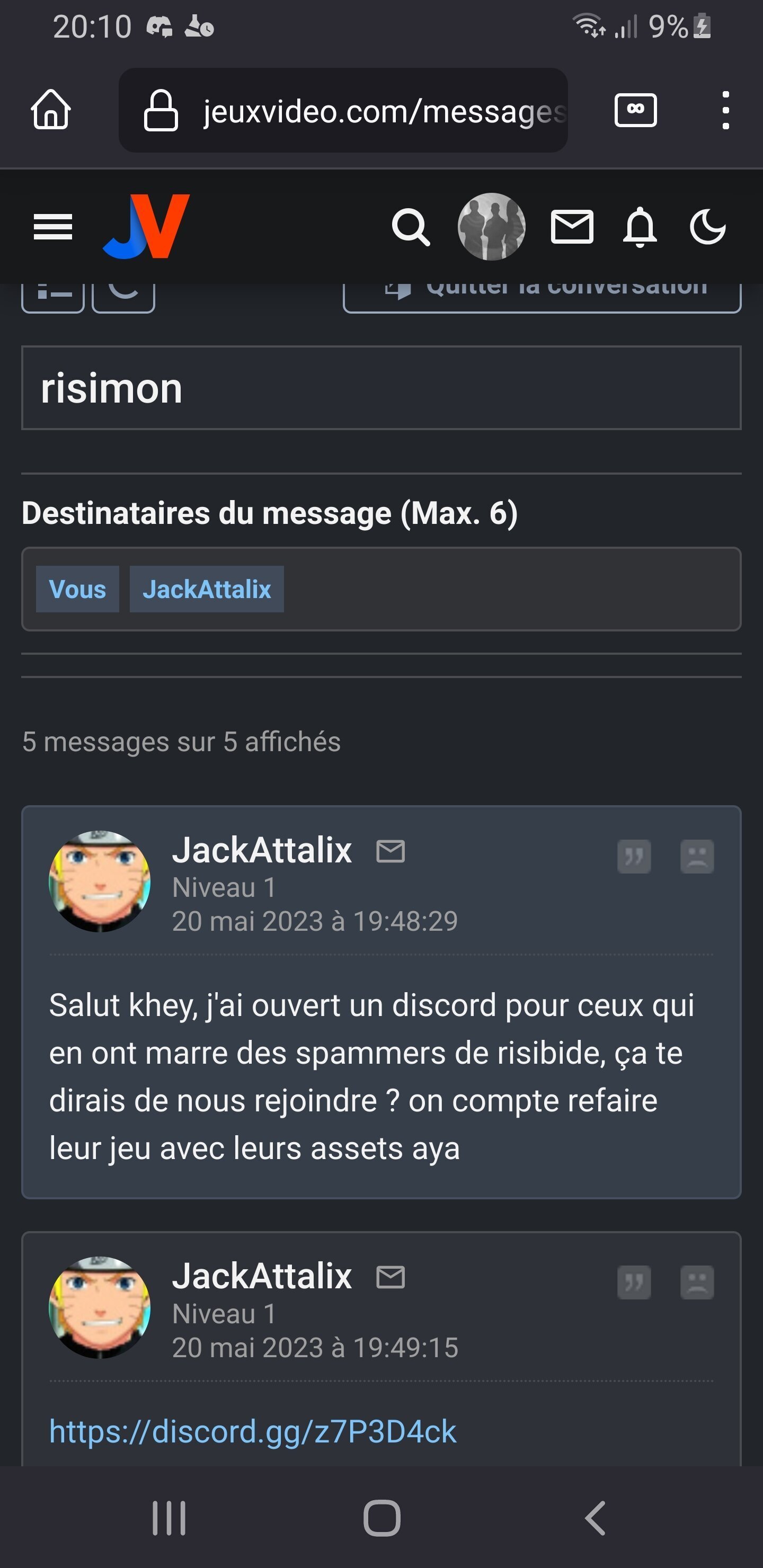Select the JackAttalix recipient tag
The width and height of the screenshot is (763, 1568).
(207, 589)
